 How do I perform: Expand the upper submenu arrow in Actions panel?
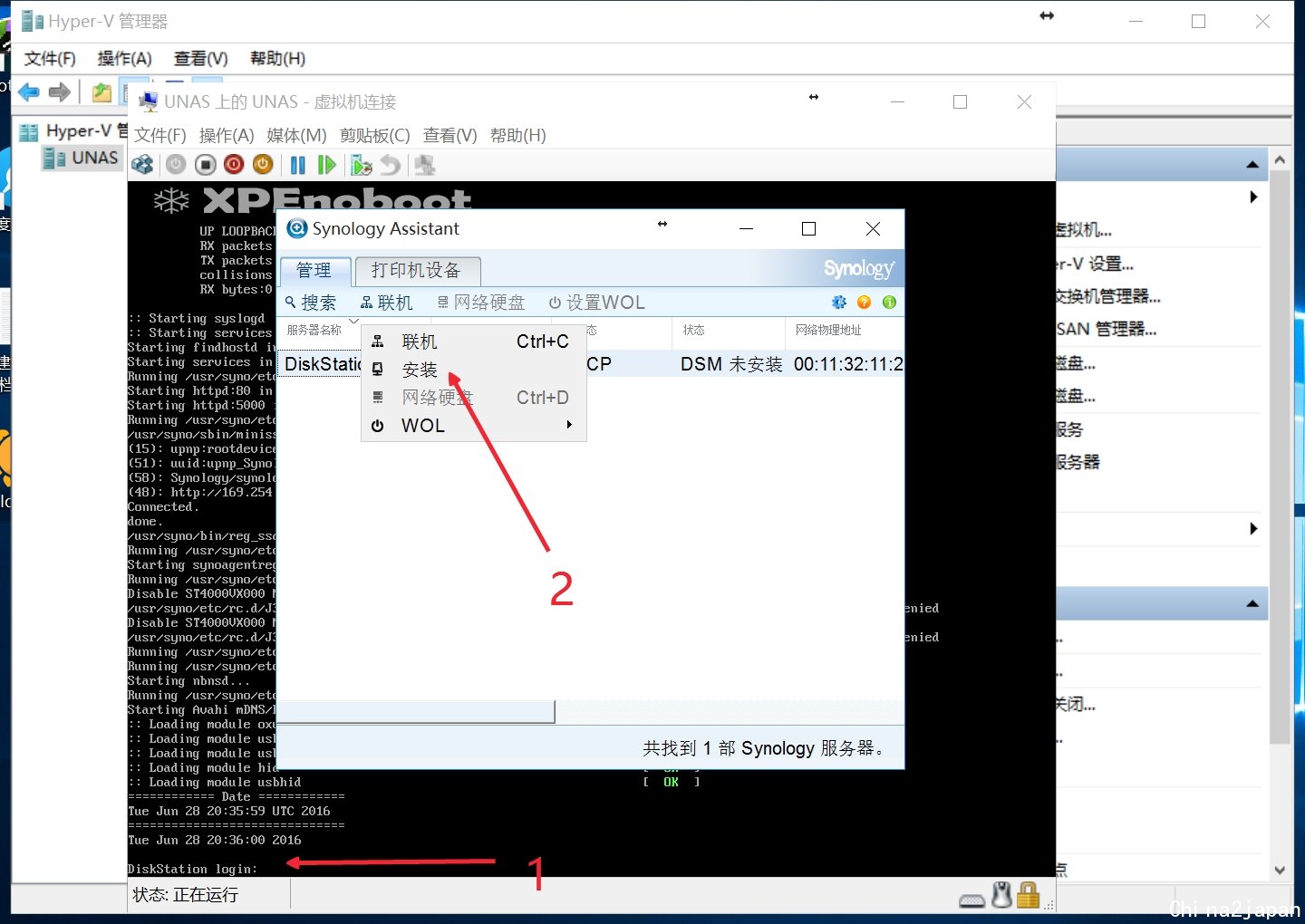(x=1253, y=197)
